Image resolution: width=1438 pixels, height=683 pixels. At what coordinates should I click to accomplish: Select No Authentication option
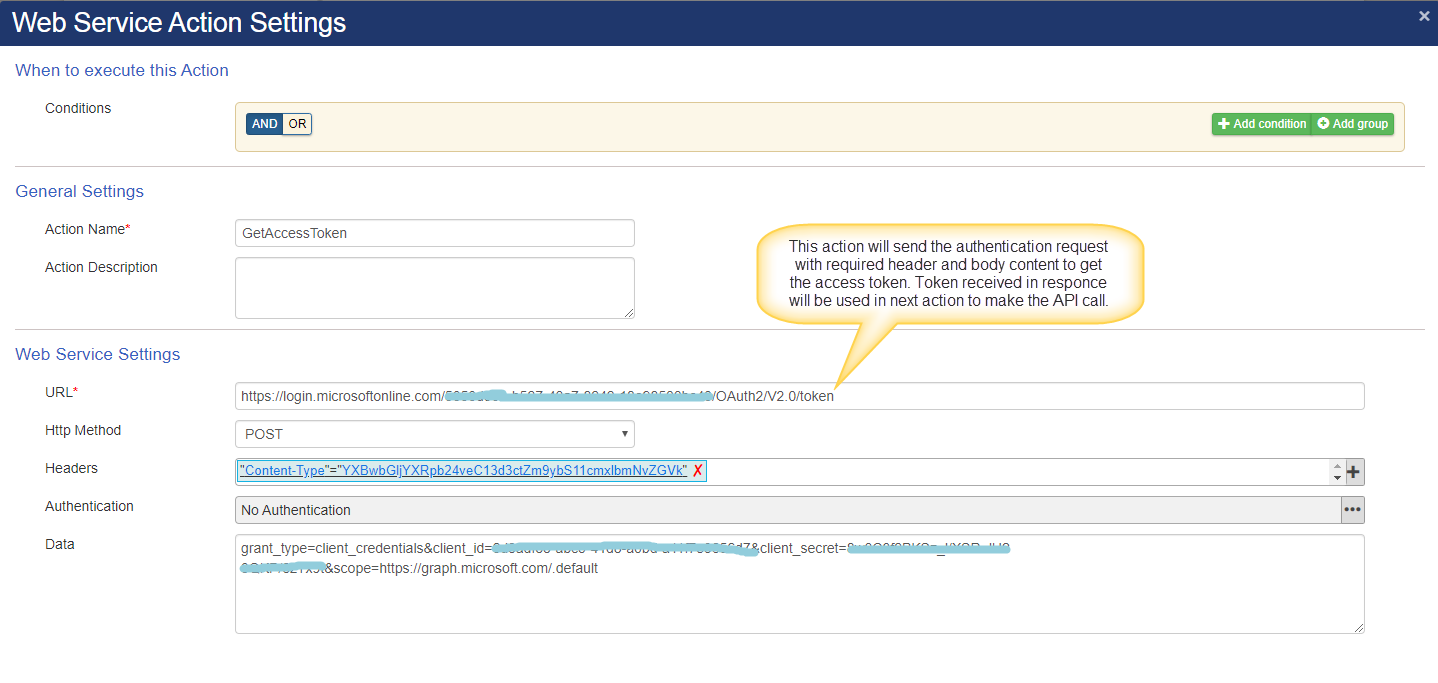(700, 510)
